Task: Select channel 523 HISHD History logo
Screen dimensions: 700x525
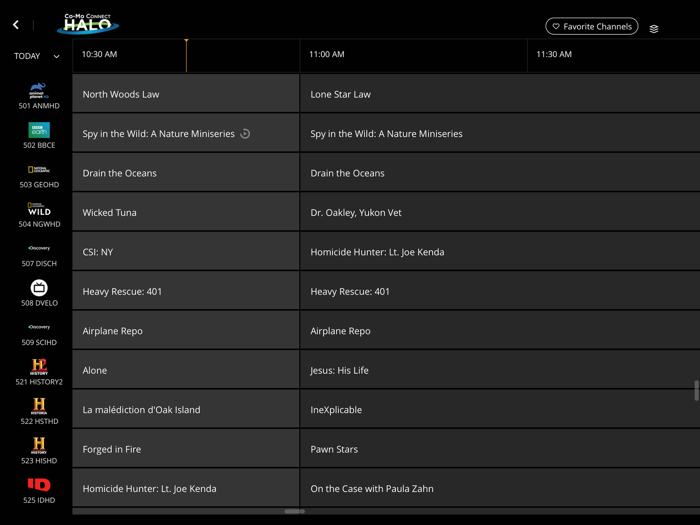Action: point(39,445)
